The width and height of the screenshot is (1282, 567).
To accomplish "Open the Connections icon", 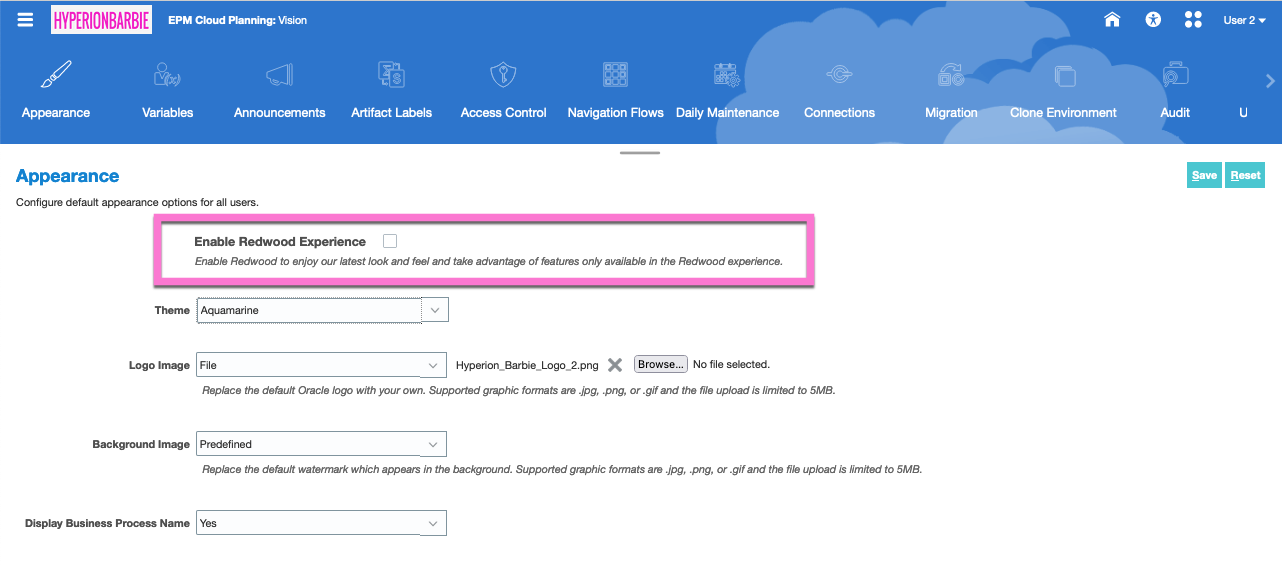I will click(839, 75).
